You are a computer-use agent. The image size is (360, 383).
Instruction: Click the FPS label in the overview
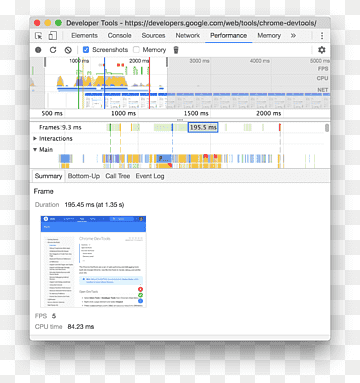323,69
